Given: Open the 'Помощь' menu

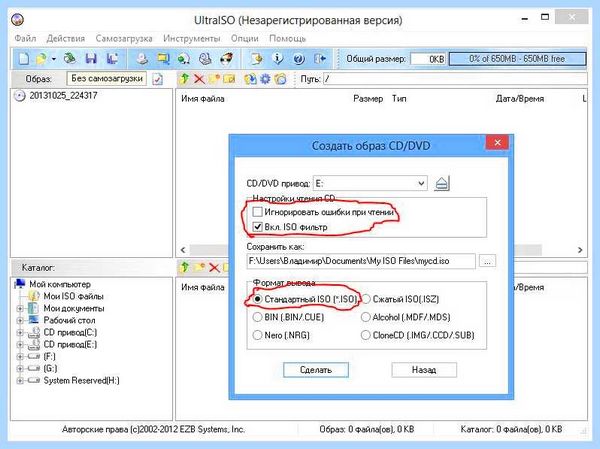Looking at the screenshot, I should tap(287, 39).
